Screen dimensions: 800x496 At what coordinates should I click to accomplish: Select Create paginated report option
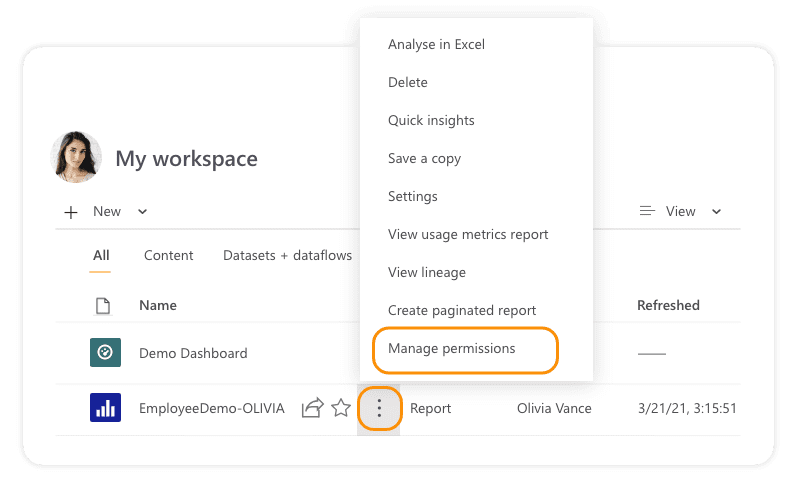(462, 310)
